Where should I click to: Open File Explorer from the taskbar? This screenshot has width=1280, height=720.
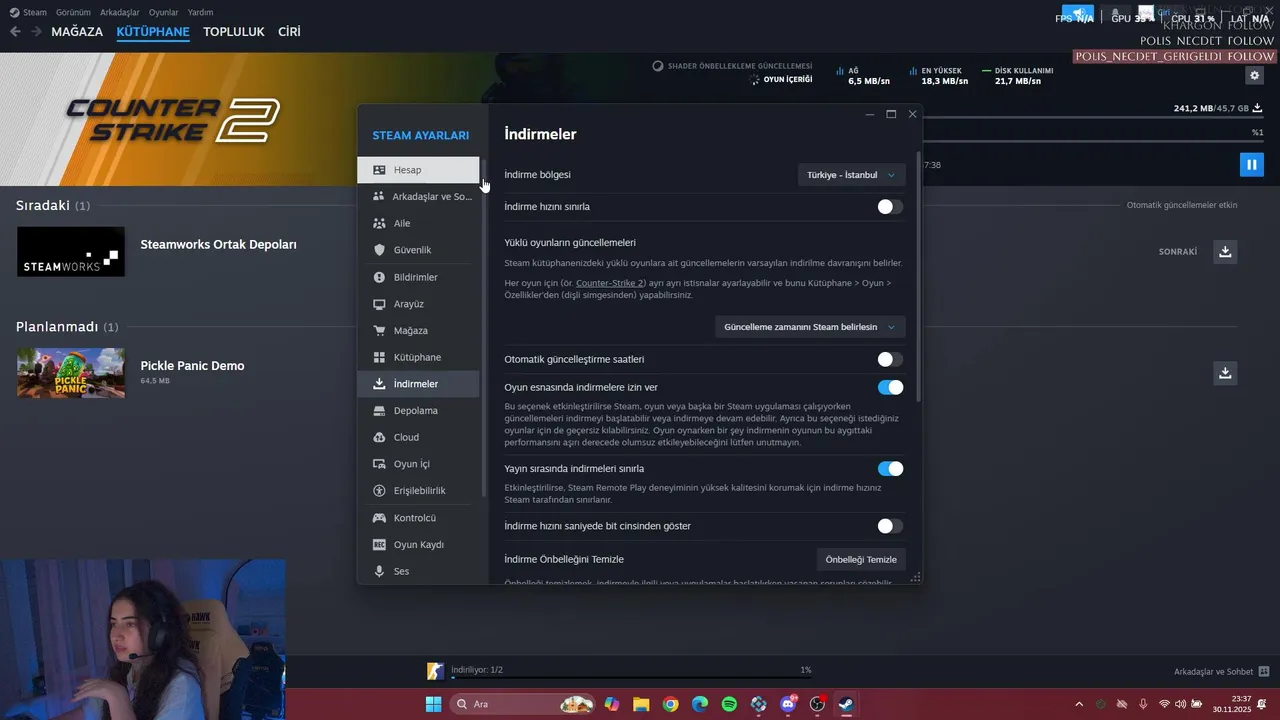640,704
